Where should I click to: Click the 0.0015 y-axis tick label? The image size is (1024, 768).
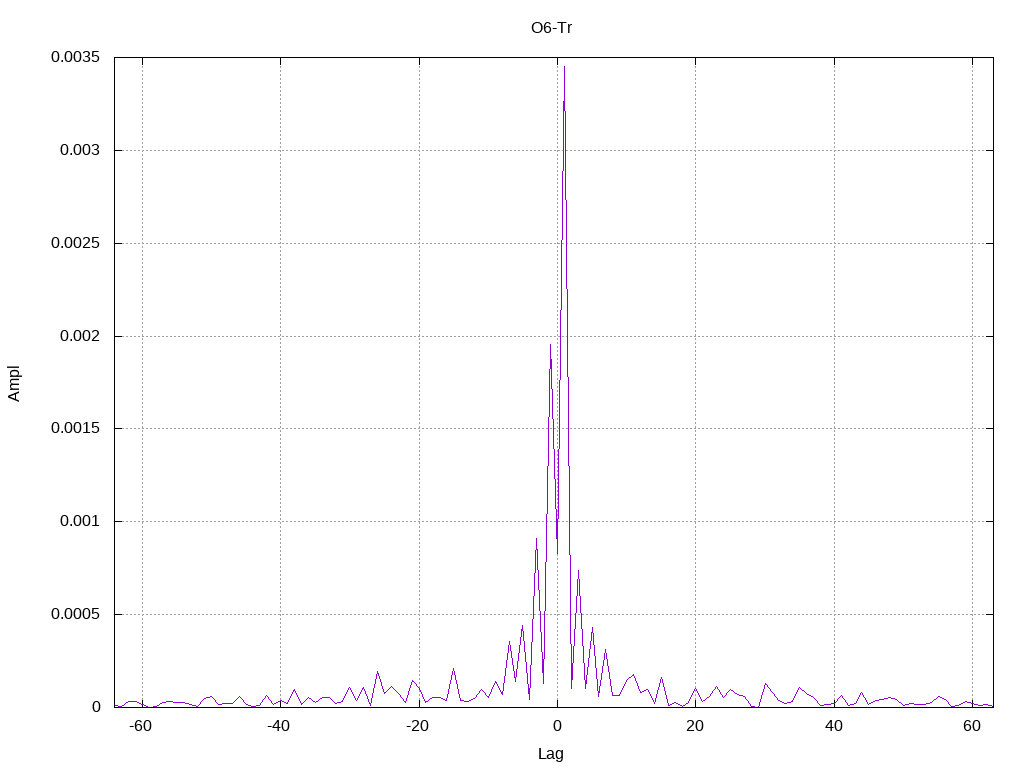[76, 428]
